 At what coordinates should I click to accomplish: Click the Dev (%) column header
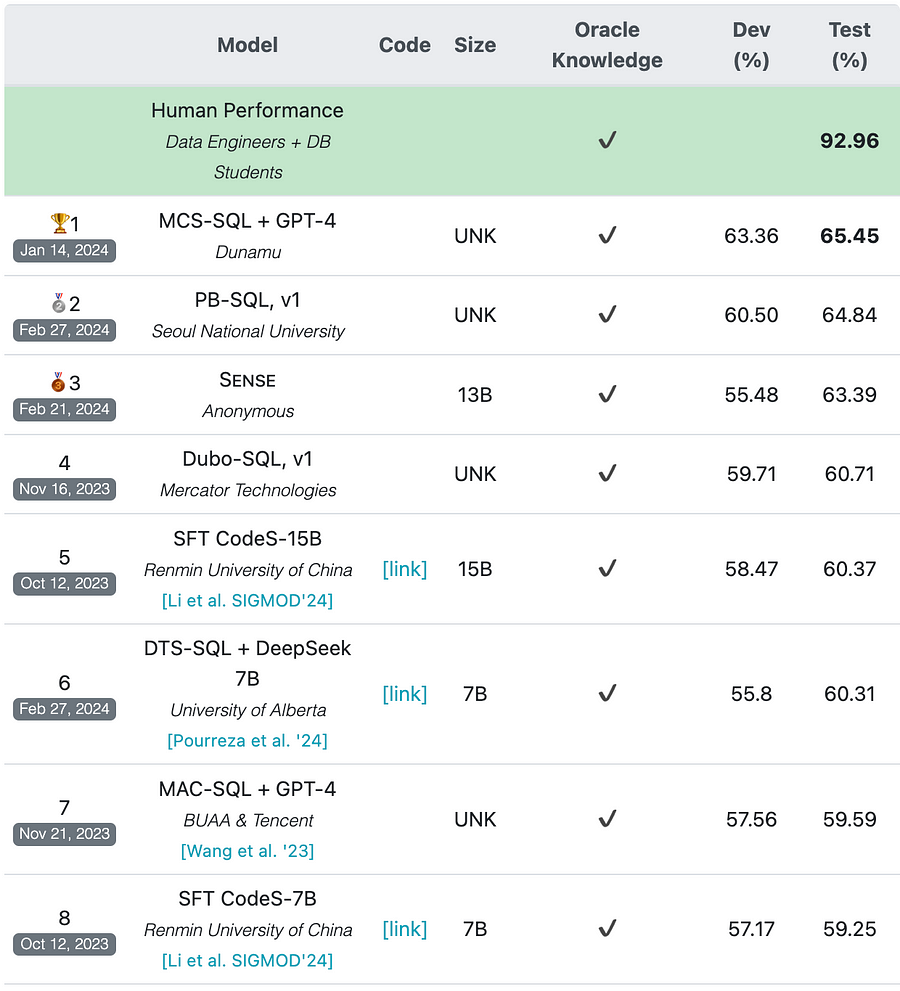(x=751, y=45)
